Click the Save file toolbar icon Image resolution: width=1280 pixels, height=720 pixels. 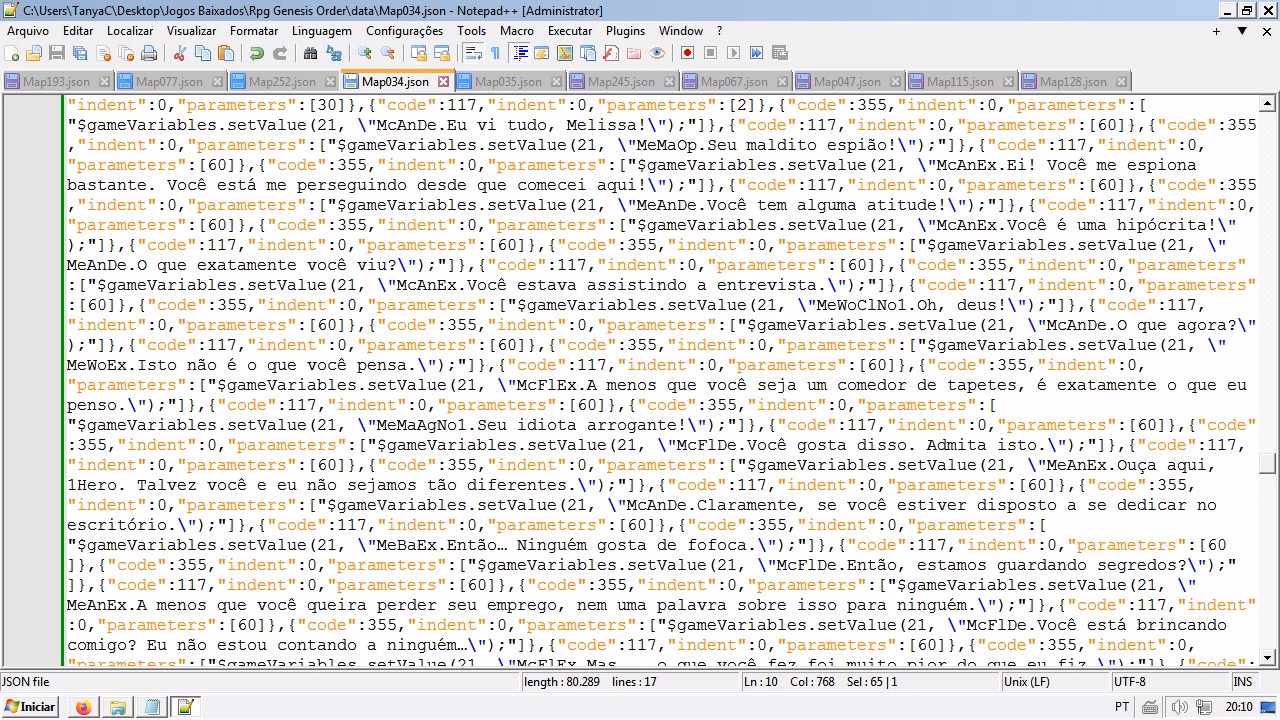pyautogui.click(x=57, y=53)
